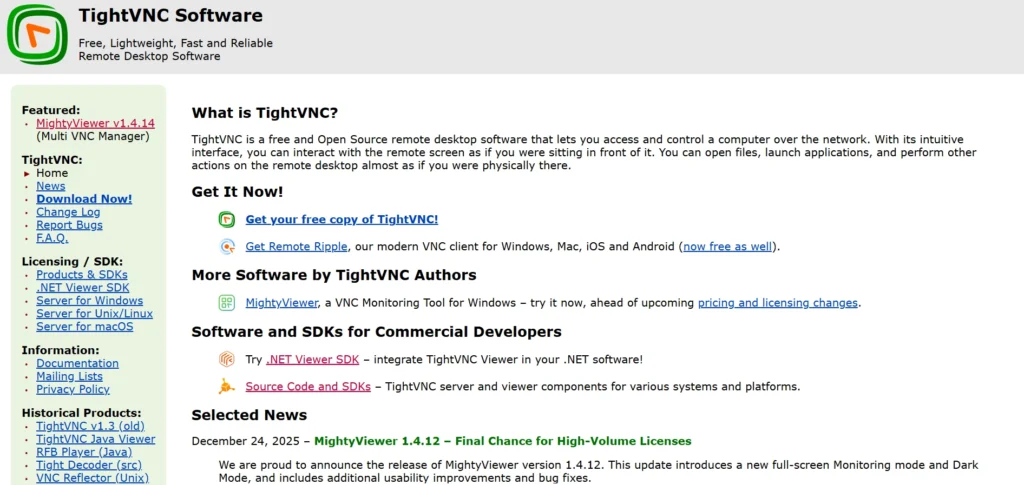Open TightVNC Java Viewer link

tap(95, 439)
